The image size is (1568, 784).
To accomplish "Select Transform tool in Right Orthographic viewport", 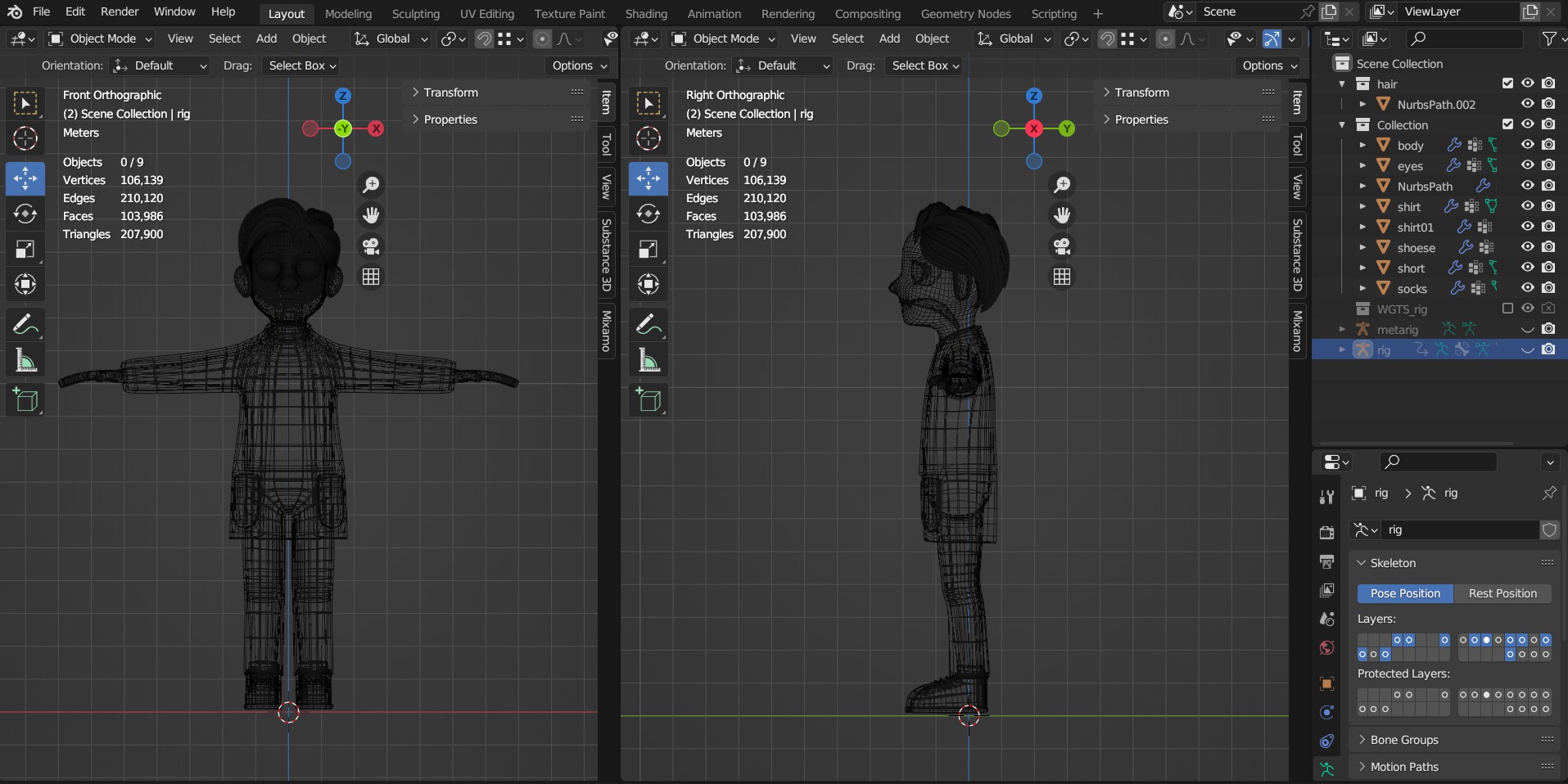I will point(648,284).
